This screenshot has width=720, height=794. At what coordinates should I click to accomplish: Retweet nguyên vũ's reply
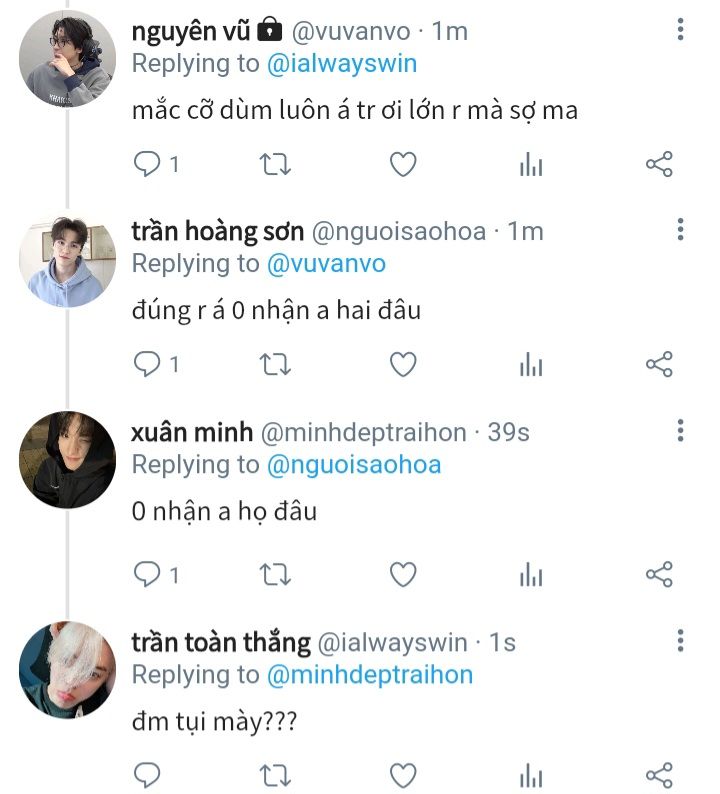(275, 164)
